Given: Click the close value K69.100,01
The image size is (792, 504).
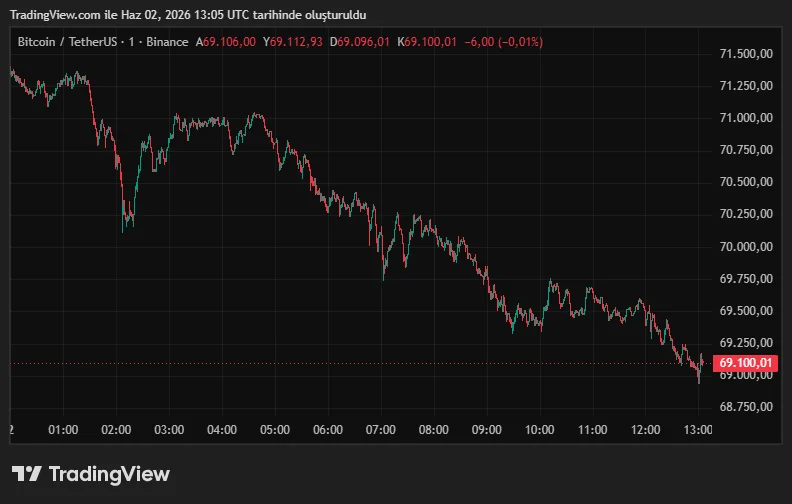Looking at the screenshot, I should coord(427,42).
